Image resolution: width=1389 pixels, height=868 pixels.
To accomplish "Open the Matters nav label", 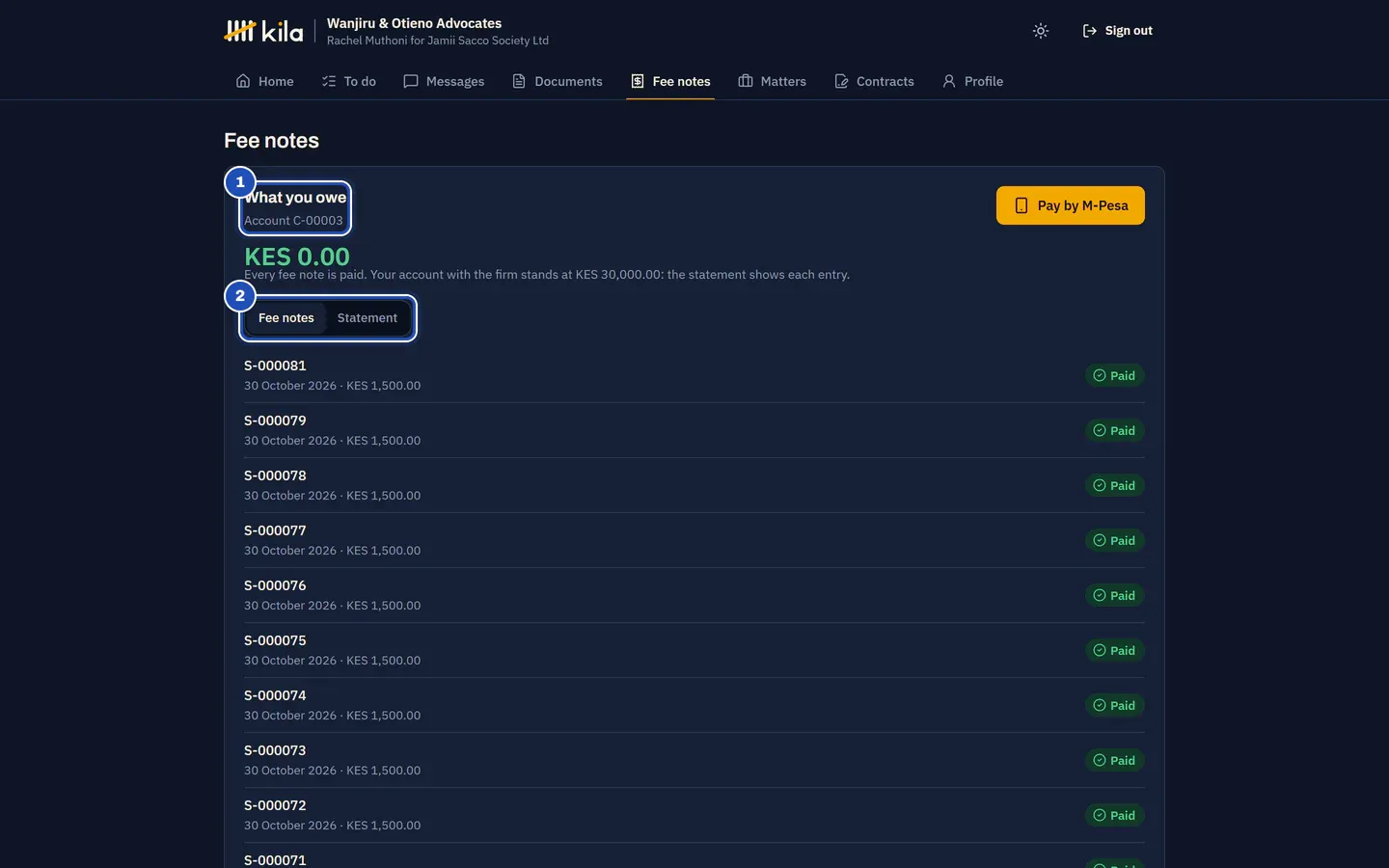I will point(783,81).
